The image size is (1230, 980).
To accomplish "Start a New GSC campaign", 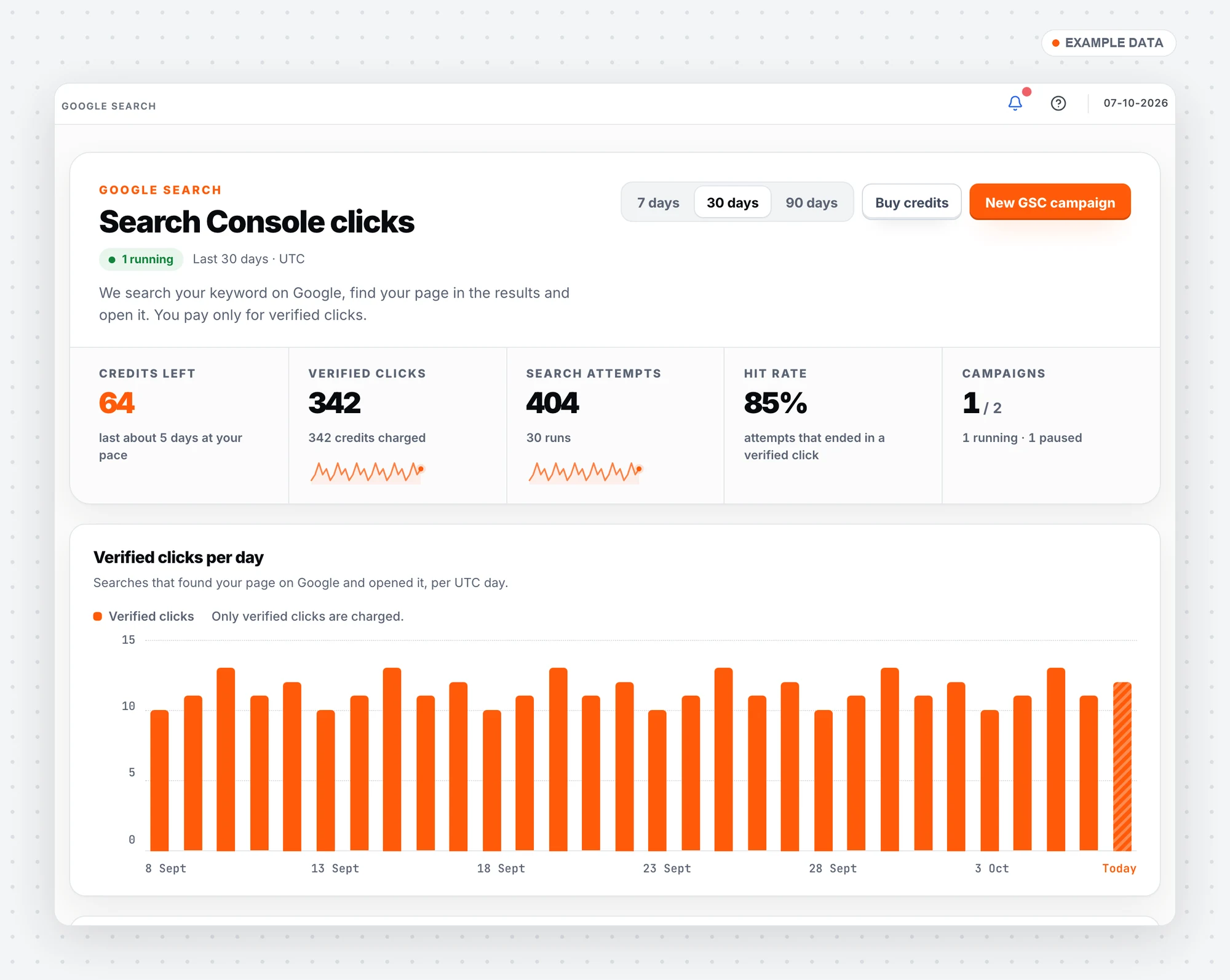I will pyautogui.click(x=1050, y=202).
